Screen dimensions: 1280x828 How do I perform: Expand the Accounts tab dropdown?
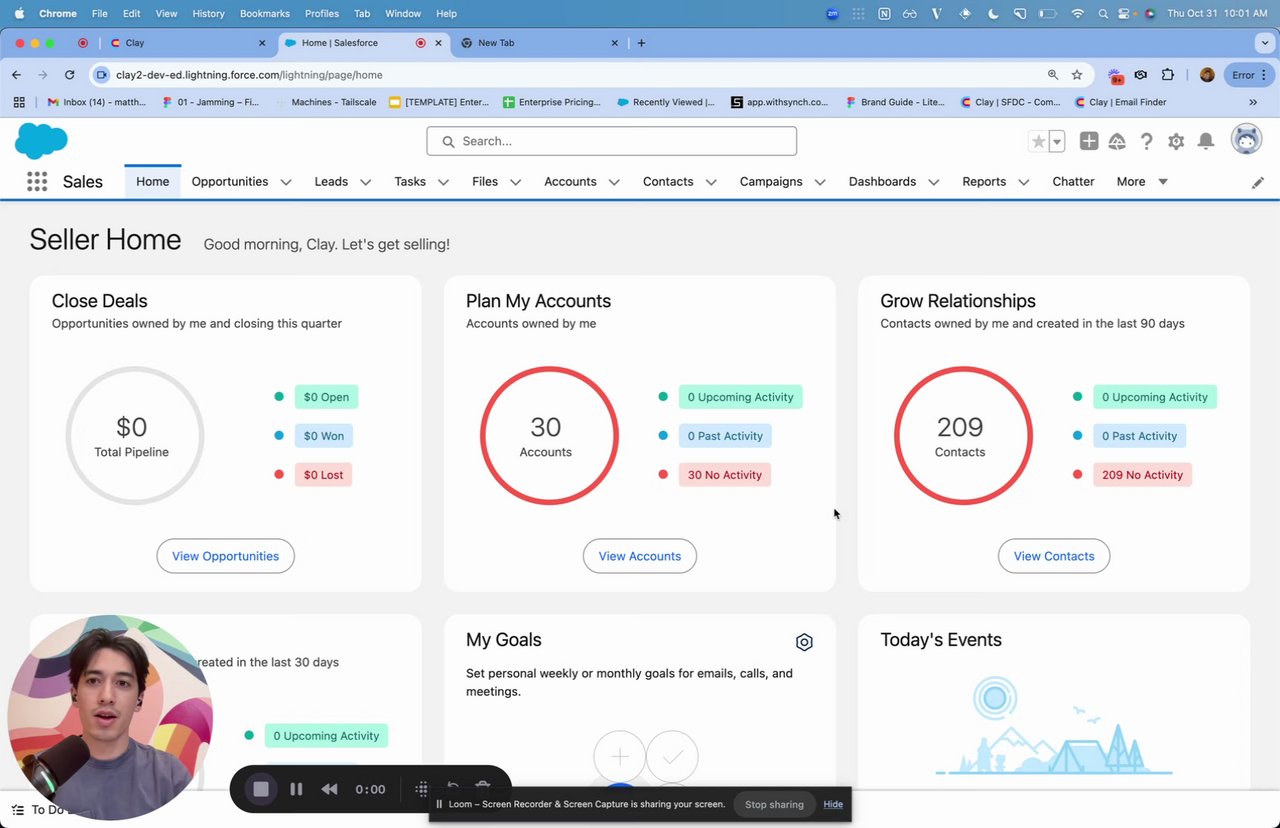click(614, 182)
